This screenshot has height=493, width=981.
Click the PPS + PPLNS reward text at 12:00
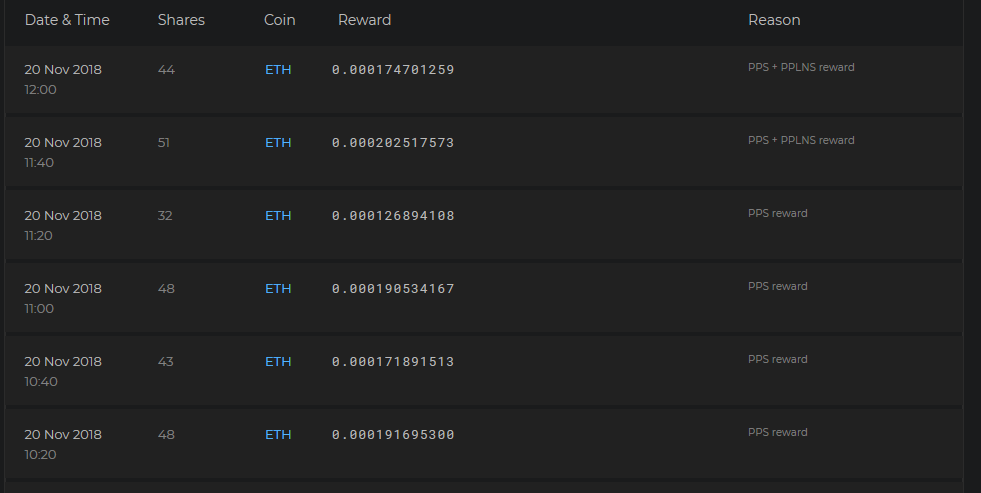pos(801,68)
